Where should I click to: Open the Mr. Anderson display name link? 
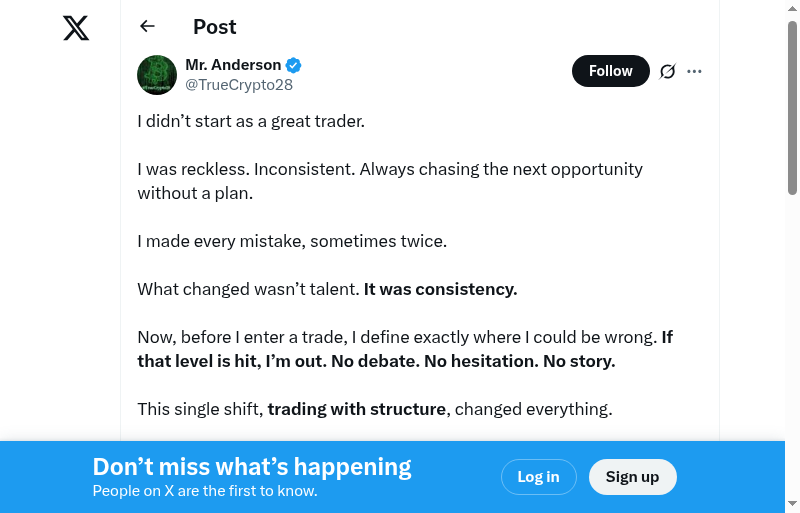click(x=233, y=65)
